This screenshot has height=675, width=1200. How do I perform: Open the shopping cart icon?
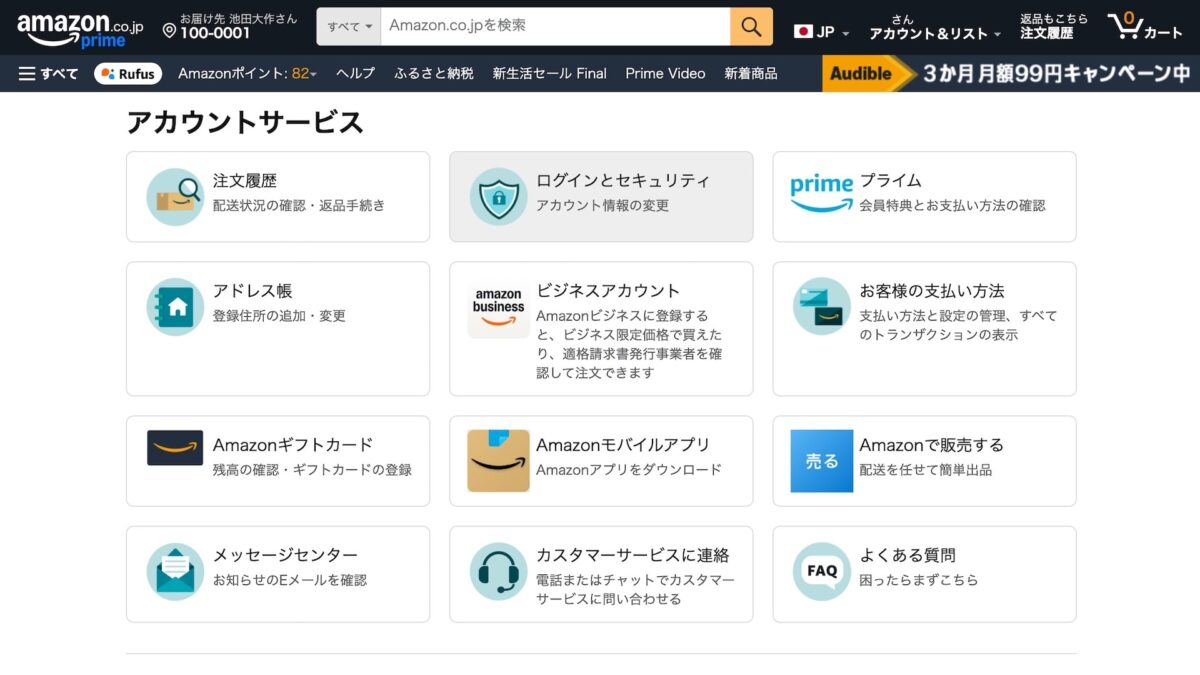1144,27
